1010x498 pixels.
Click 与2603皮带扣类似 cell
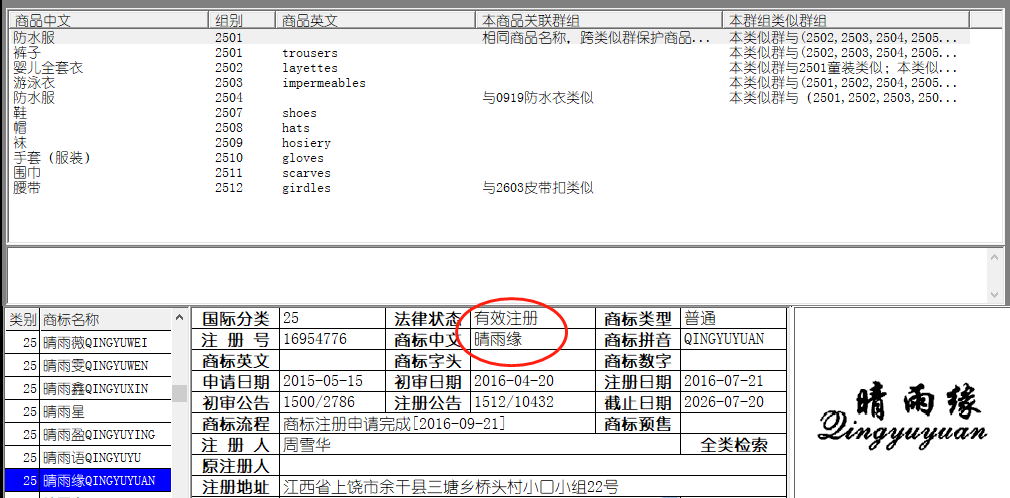(x=538, y=188)
